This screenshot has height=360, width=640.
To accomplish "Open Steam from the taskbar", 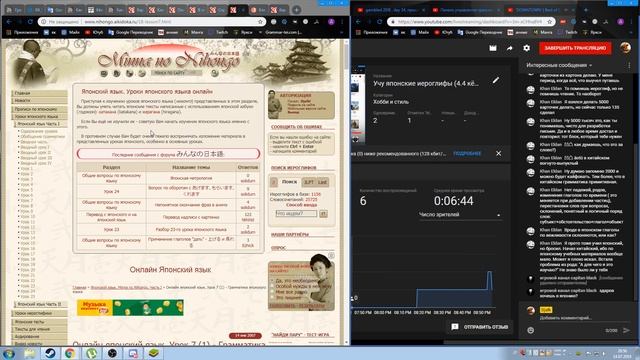I will (x=50, y=353).
